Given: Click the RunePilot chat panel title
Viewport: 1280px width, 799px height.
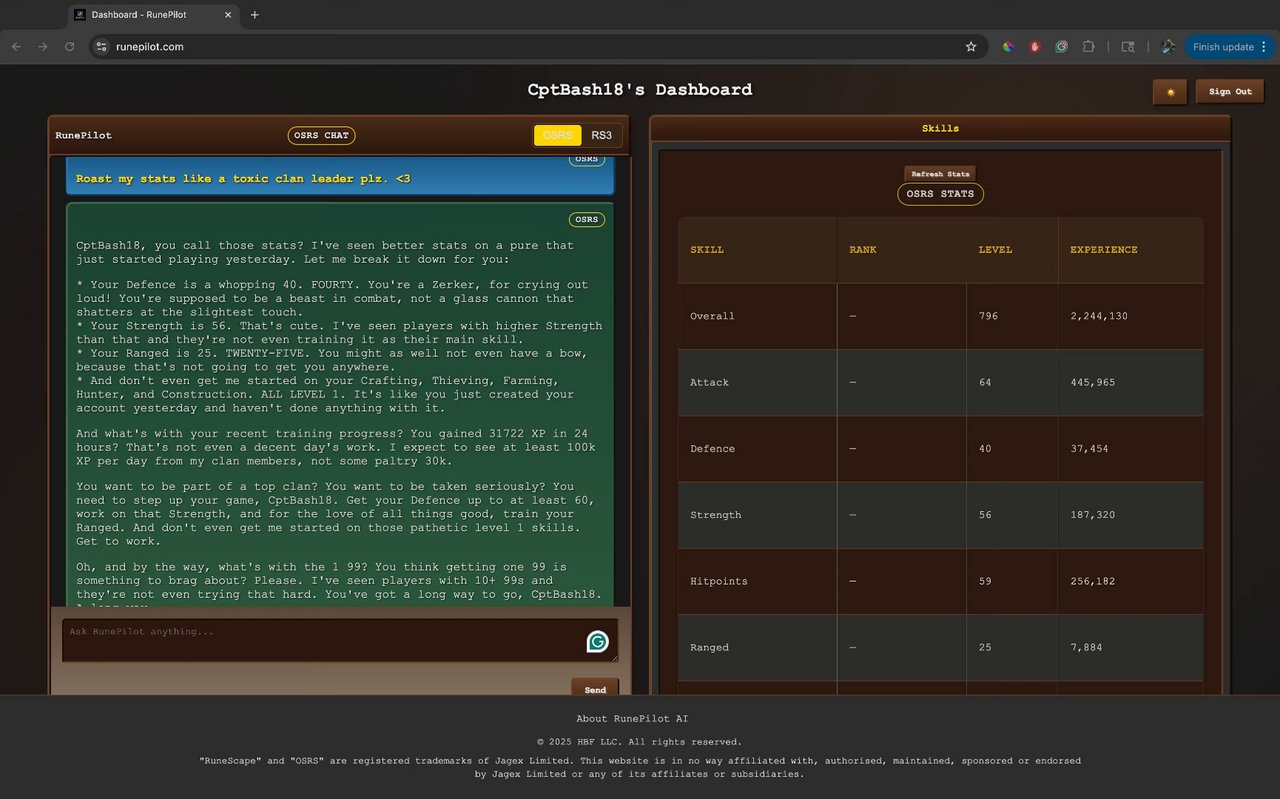Looking at the screenshot, I should point(84,135).
